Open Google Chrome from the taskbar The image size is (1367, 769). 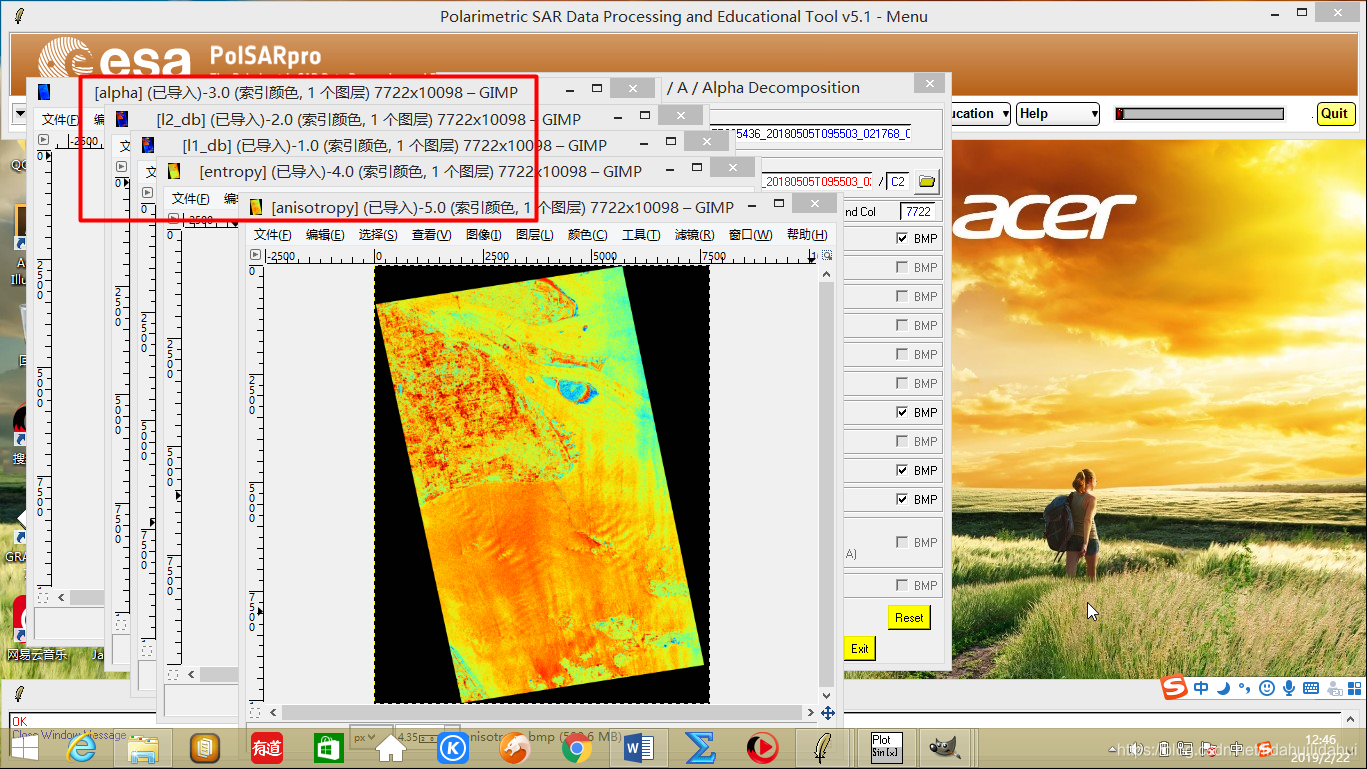point(576,747)
